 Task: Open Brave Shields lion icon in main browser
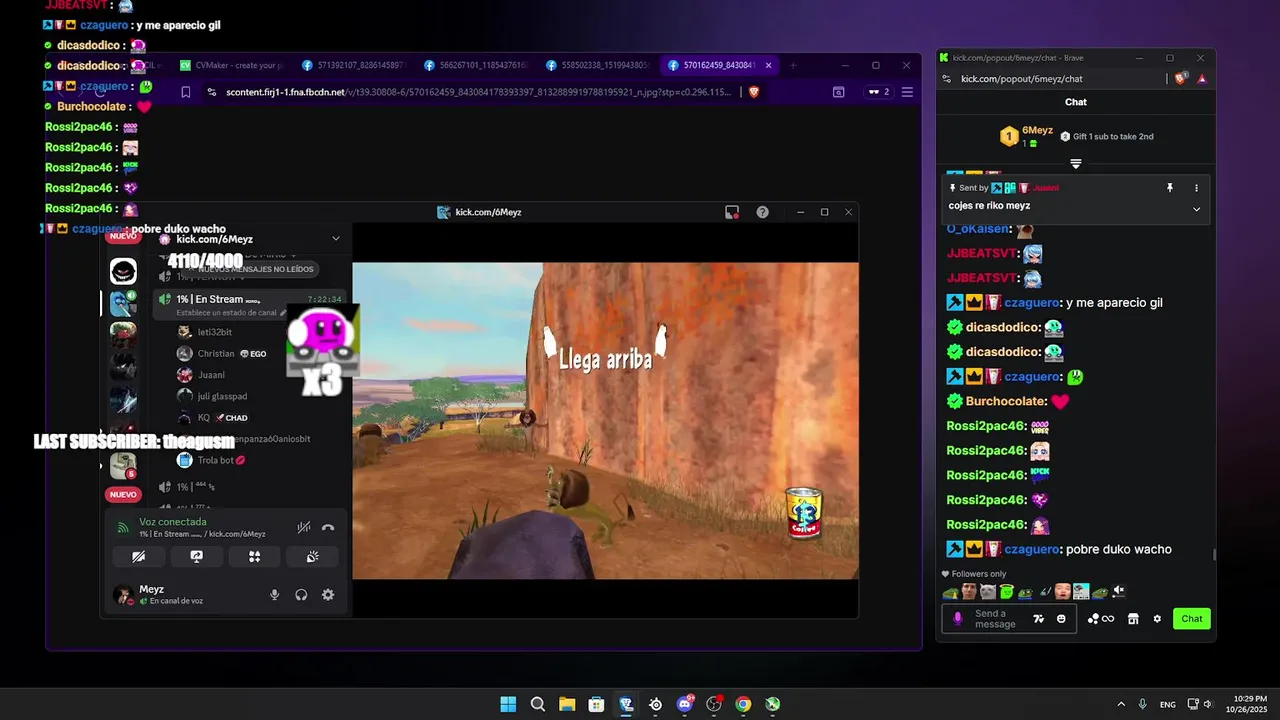point(754,92)
